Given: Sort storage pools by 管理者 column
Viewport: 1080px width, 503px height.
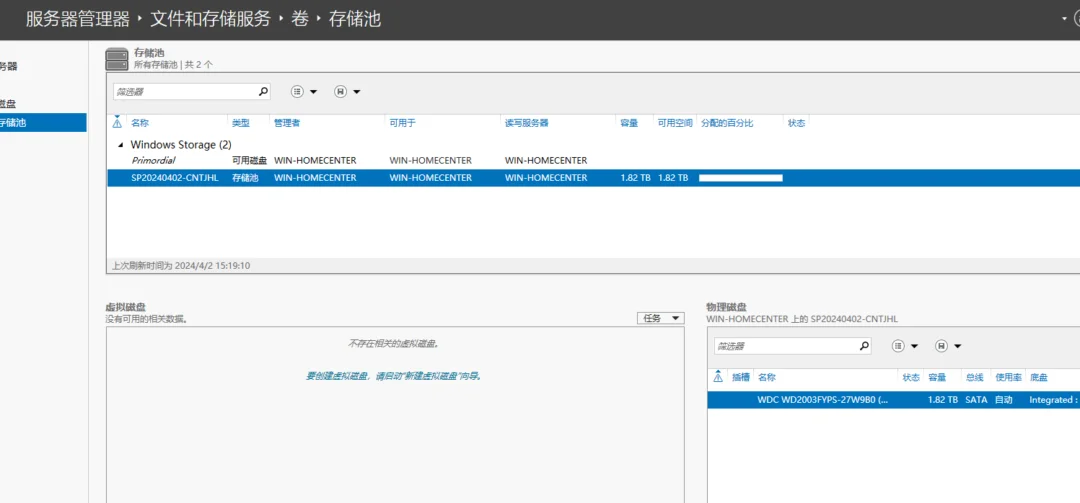Looking at the screenshot, I should click(x=287, y=123).
